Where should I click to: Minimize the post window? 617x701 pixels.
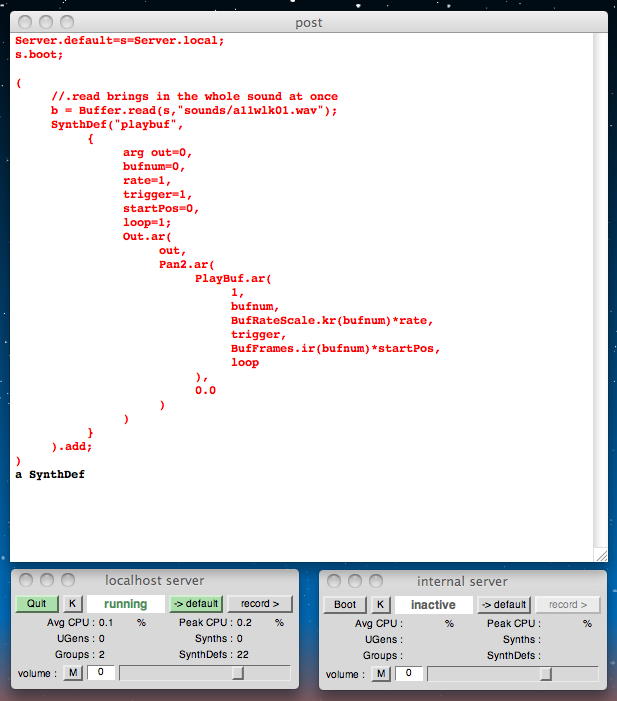[46, 22]
